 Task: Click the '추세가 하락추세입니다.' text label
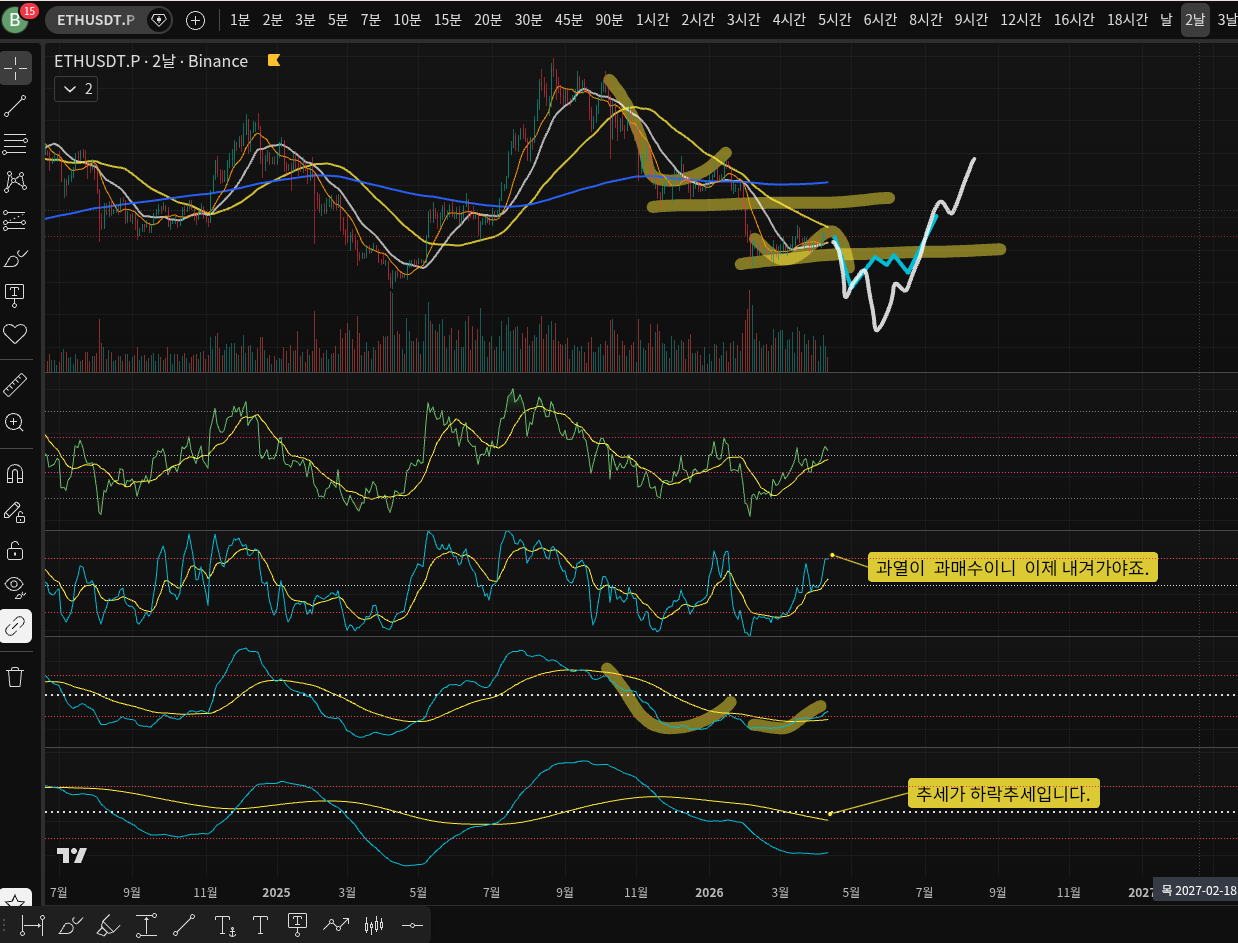point(1003,795)
